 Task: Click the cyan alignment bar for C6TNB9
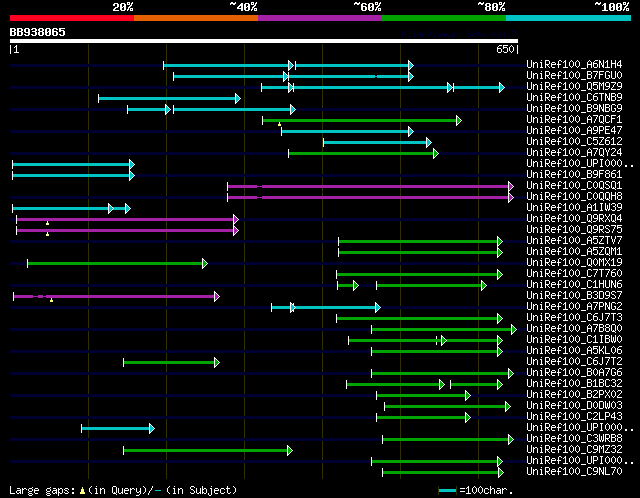tap(169, 98)
